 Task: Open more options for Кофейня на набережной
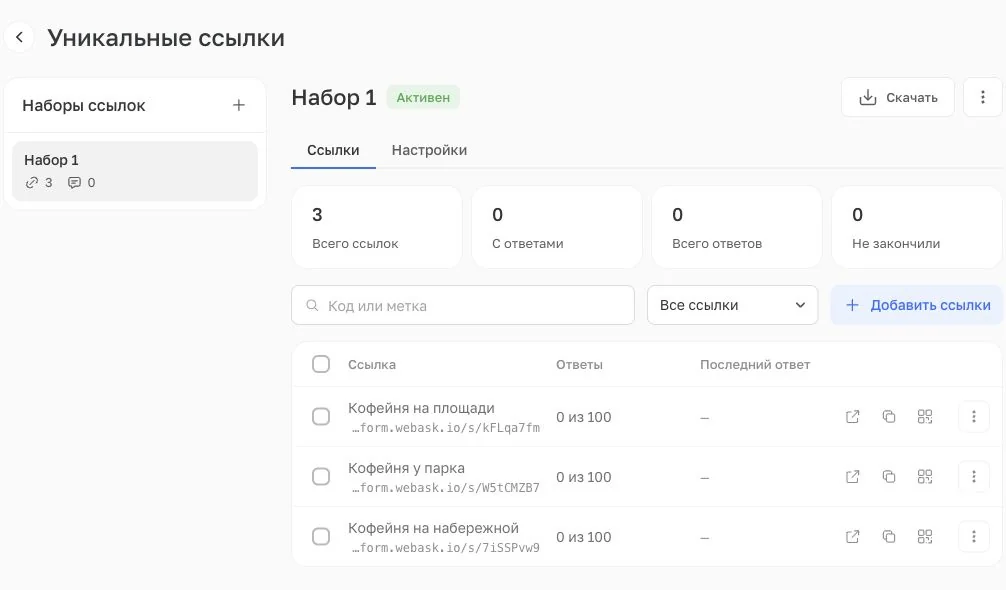[x=973, y=537]
